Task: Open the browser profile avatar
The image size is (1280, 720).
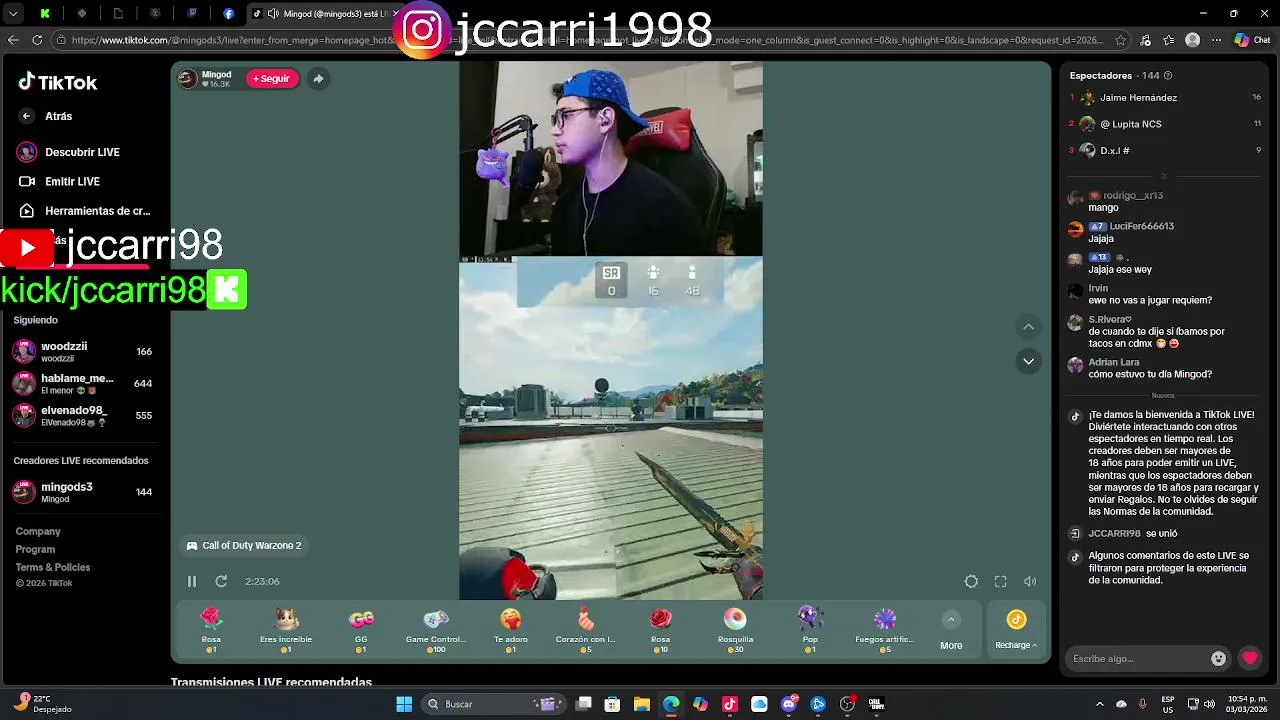Action: tap(1192, 40)
